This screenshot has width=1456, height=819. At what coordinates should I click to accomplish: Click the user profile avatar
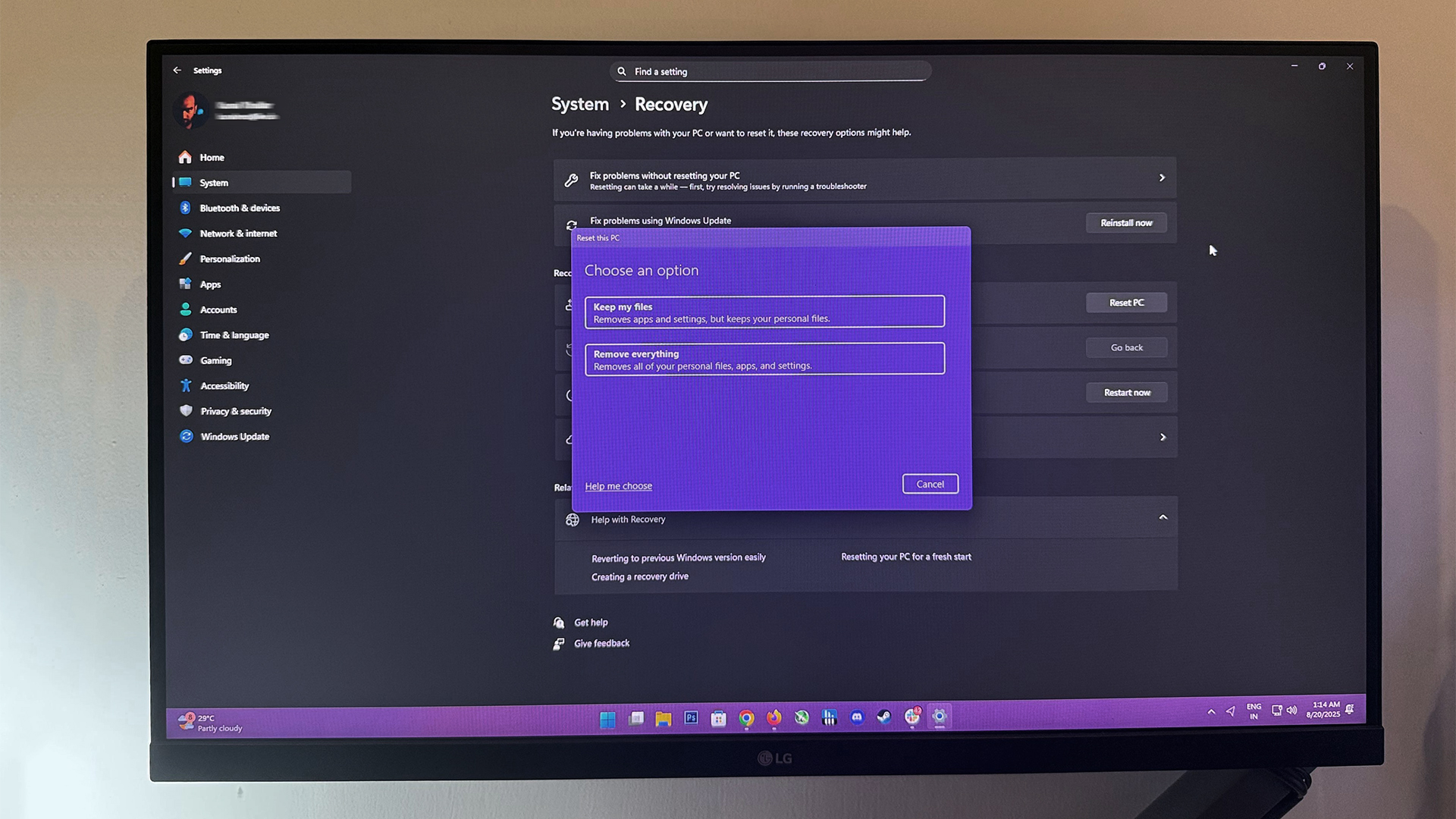coord(190,111)
